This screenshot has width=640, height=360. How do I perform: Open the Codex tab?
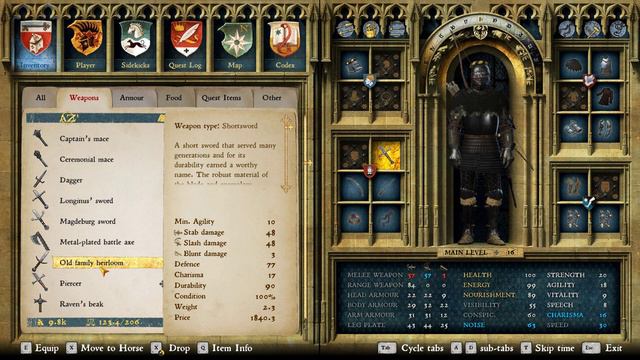tap(284, 44)
